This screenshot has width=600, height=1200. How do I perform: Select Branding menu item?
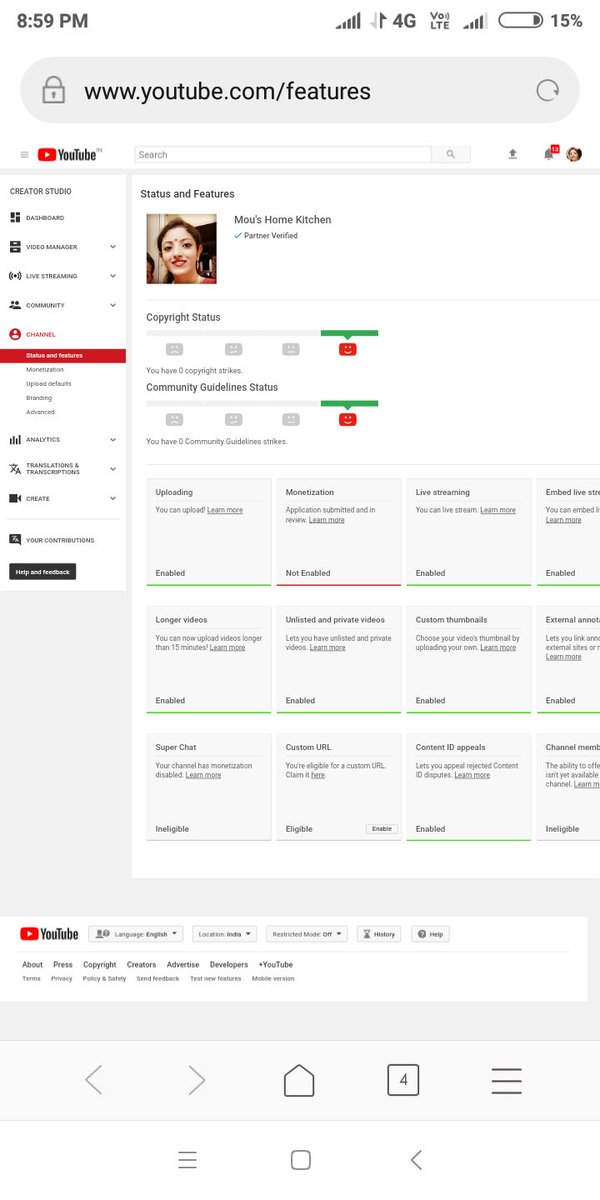39,398
